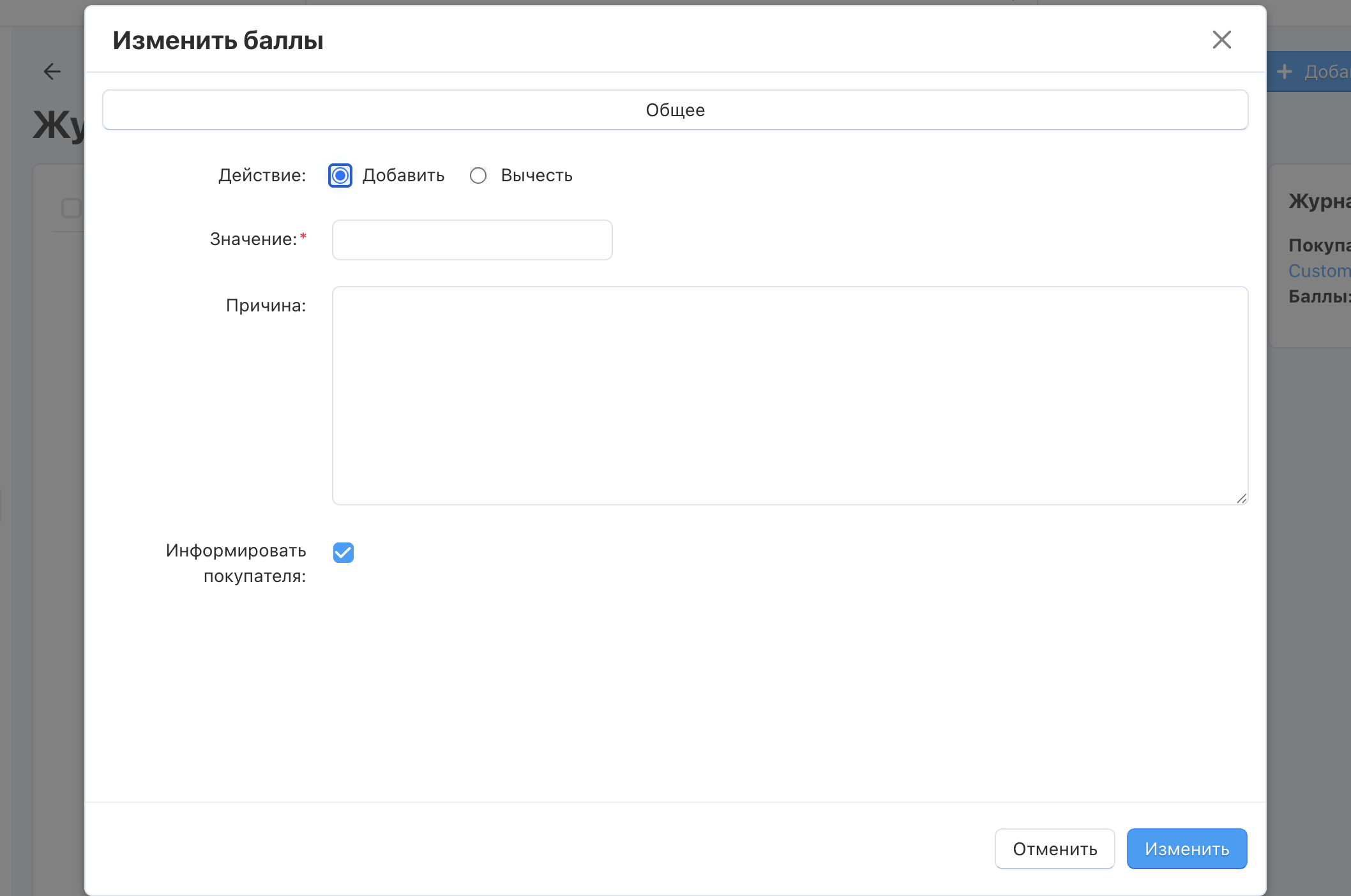Click the plus icon on Добавить button

(x=1284, y=71)
